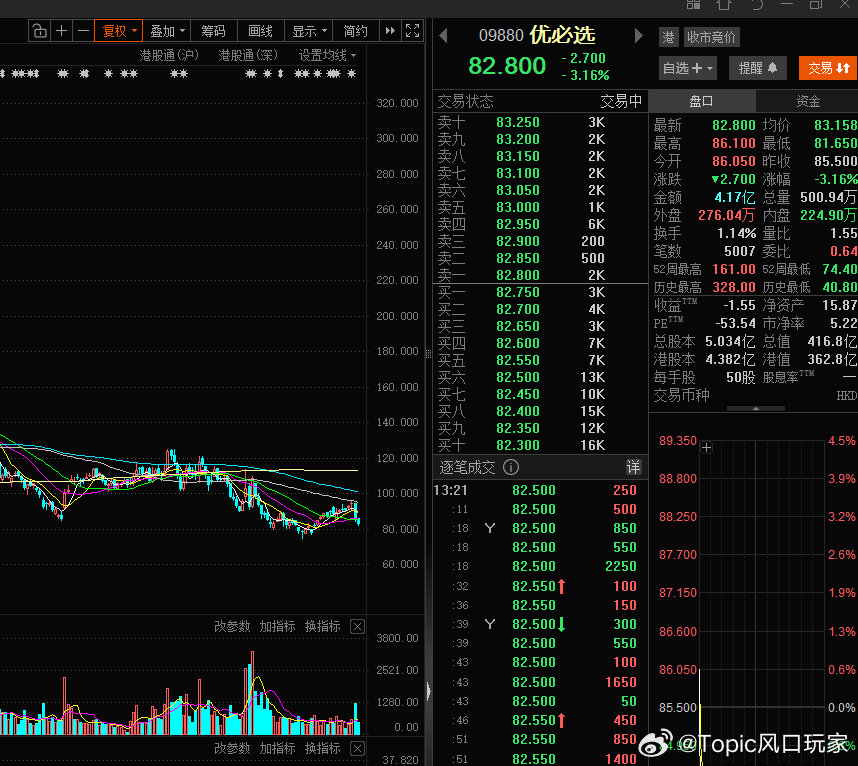Screen dimensions: 858x766
Task: Click the title bar grid layout icon
Action: pos(693,4)
